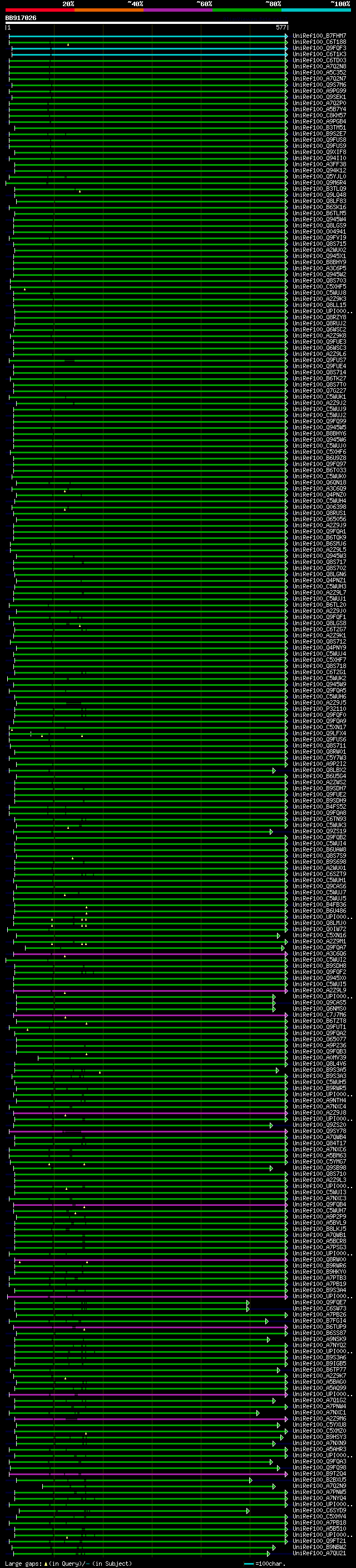Click the UniRef100_Q9FT21 label

319,1540
